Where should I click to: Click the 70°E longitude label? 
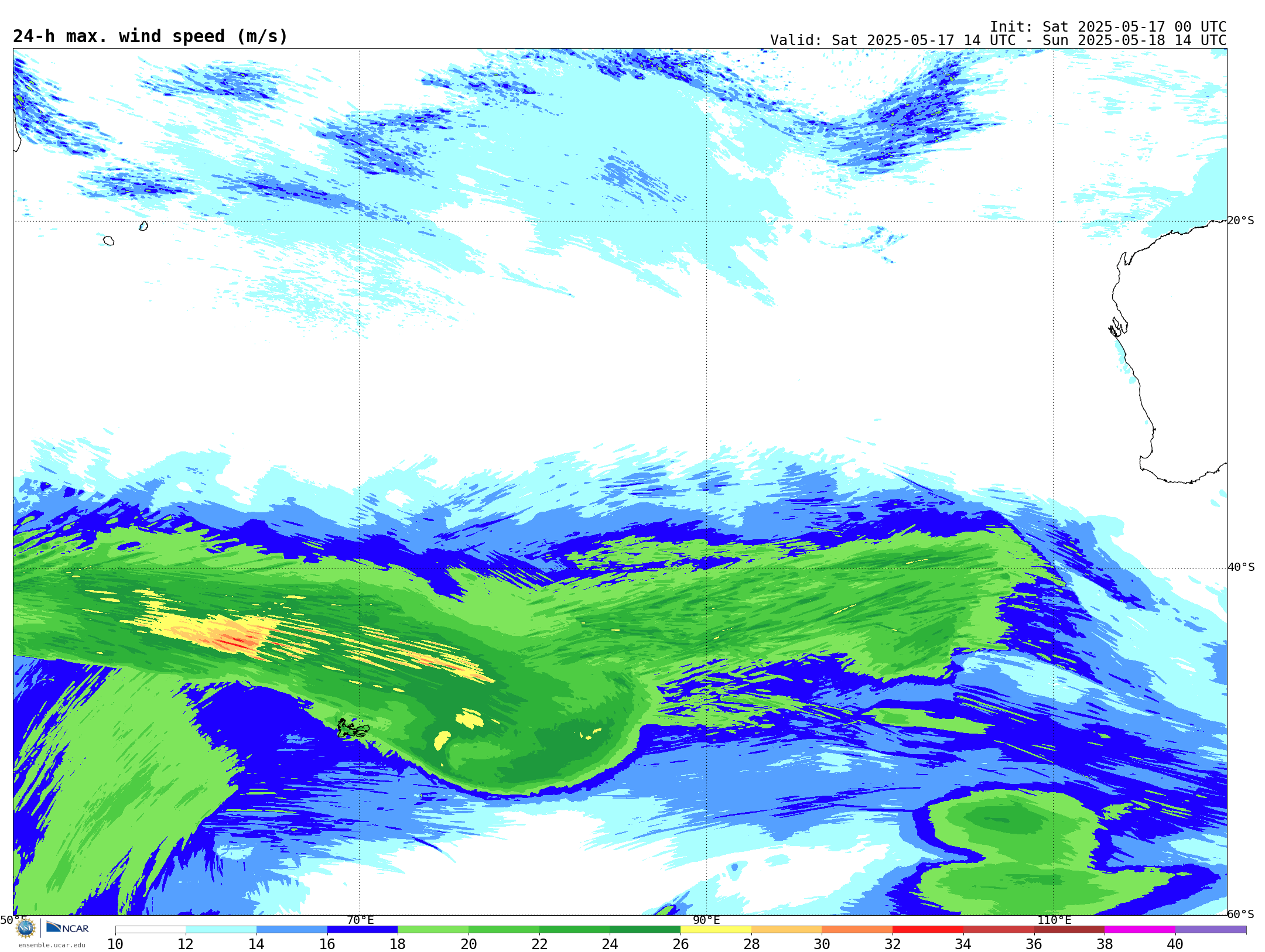click(360, 920)
